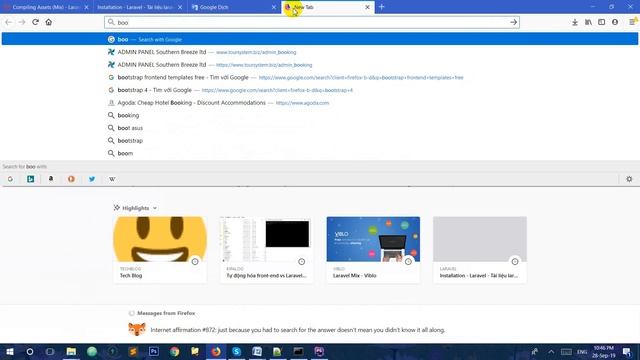The width and height of the screenshot is (640, 360).
Task: Open the Firefox Account icon
Action: pyautogui.click(x=615, y=22)
